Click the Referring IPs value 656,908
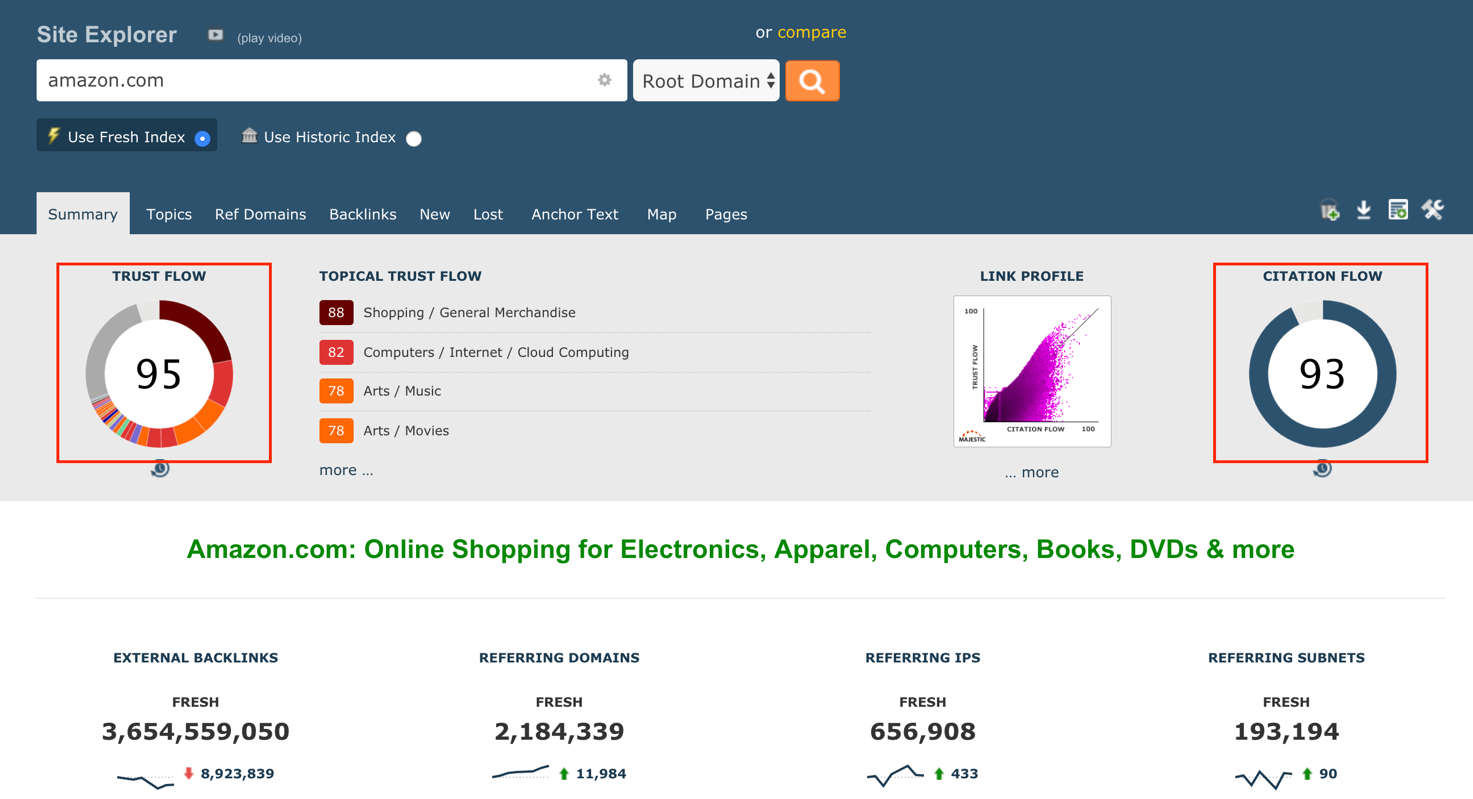1473x799 pixels. pos(923,732)
